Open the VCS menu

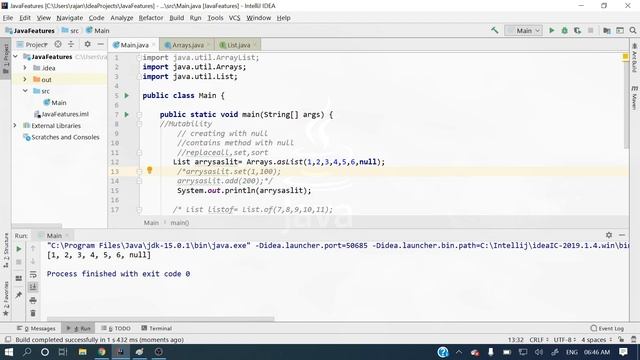[x=234, y=18]
